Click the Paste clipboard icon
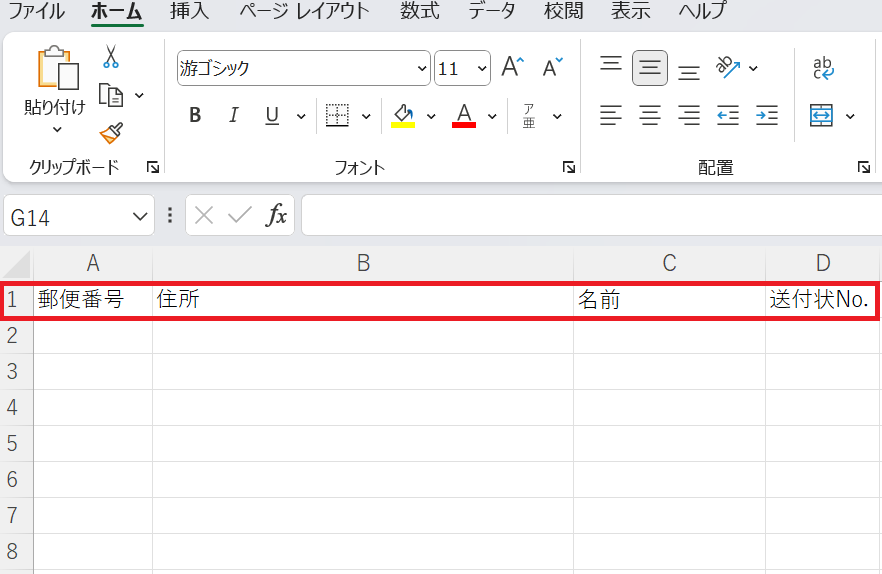The width and height of the screenshot is (882, 574). pos(56,69)
